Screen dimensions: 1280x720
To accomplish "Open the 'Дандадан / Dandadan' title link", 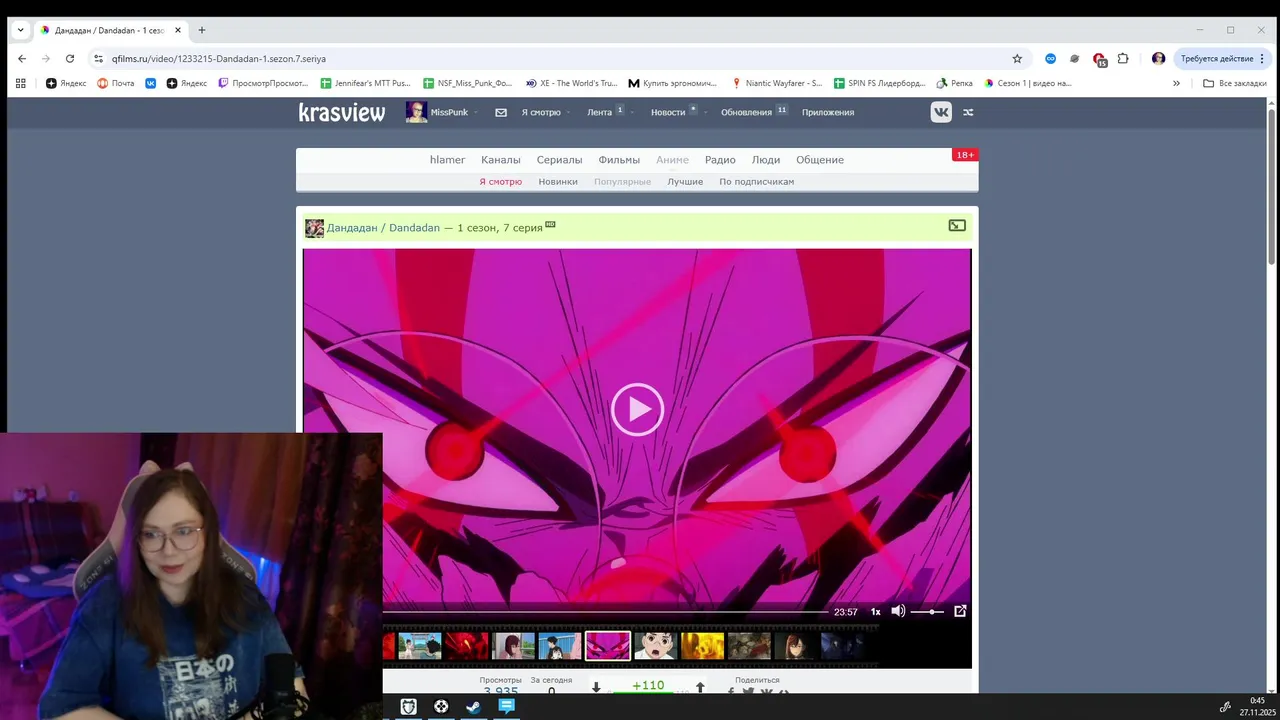I will (383, 228).
